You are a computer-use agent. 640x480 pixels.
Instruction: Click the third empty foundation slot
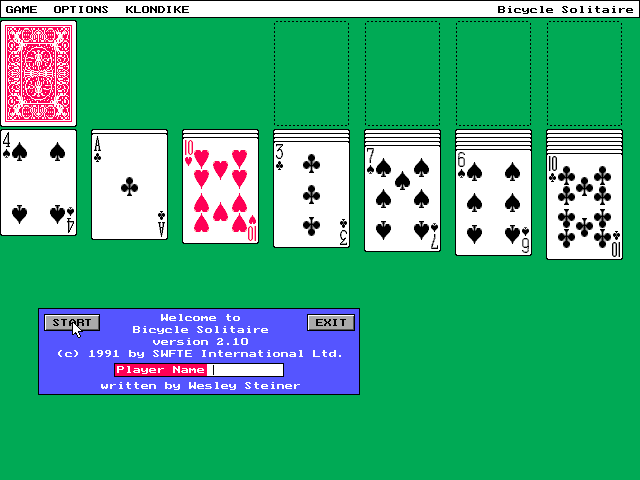point(493,73)
